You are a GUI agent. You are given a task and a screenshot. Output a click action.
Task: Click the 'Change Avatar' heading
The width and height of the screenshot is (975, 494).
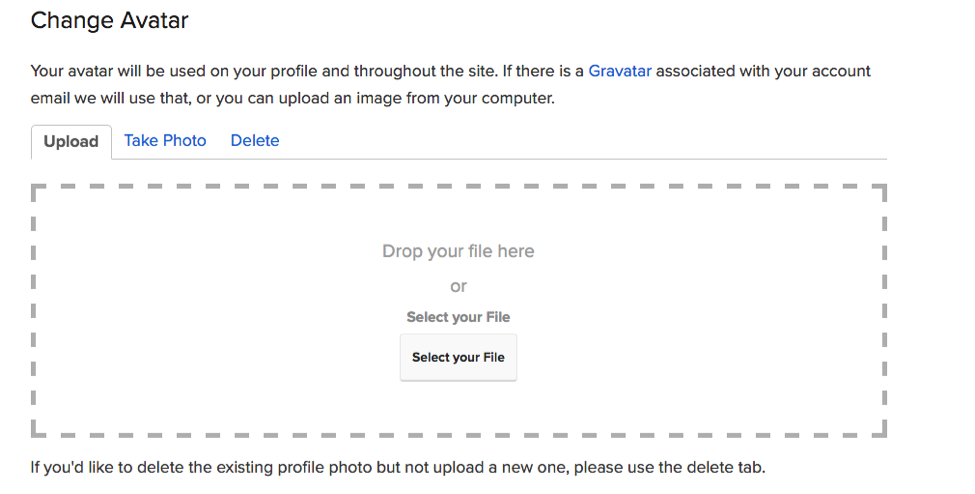point(109,20)
